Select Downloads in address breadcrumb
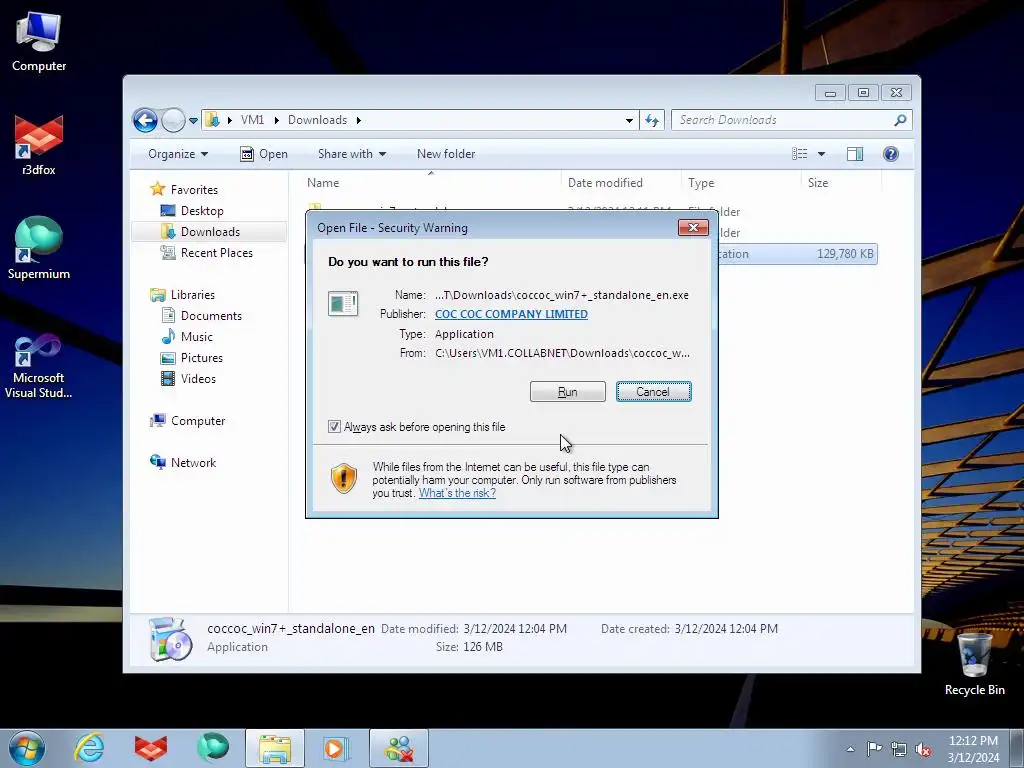The height and width of the screenshot is (768, 1024). pyautogui.click(x=317, y=120)
